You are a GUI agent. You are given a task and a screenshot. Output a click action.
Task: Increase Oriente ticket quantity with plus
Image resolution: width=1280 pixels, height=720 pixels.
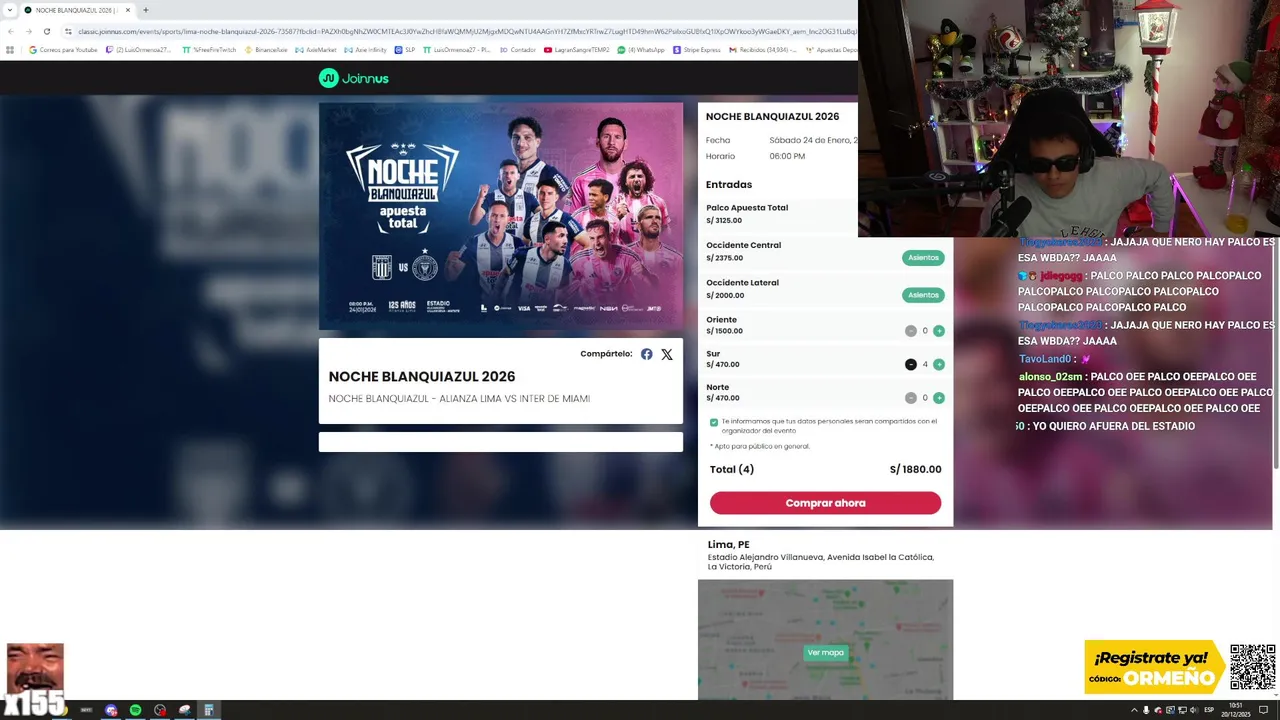coord(939,331)
